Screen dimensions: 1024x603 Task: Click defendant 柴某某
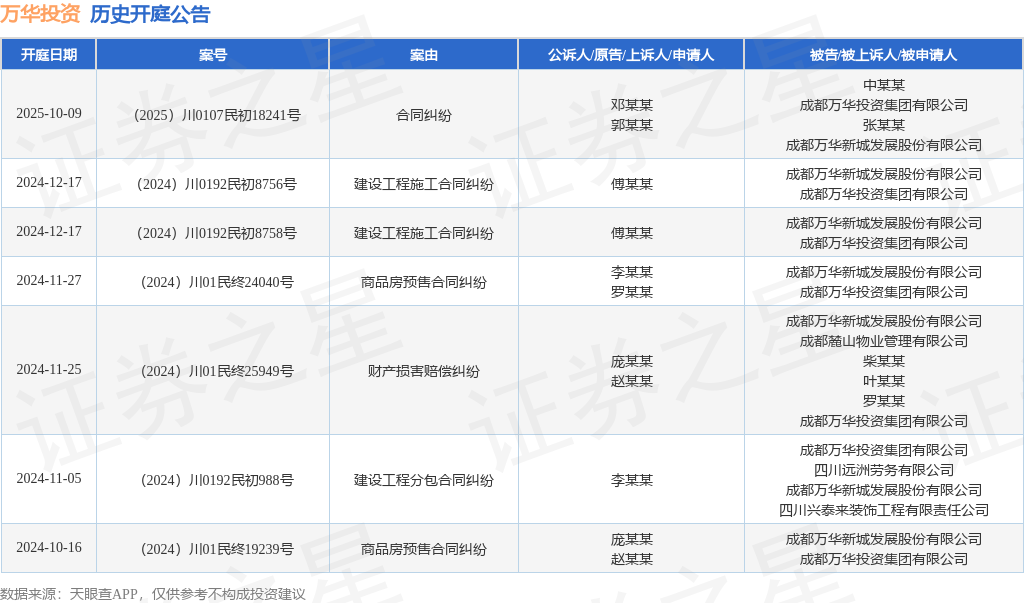point(884,361)
